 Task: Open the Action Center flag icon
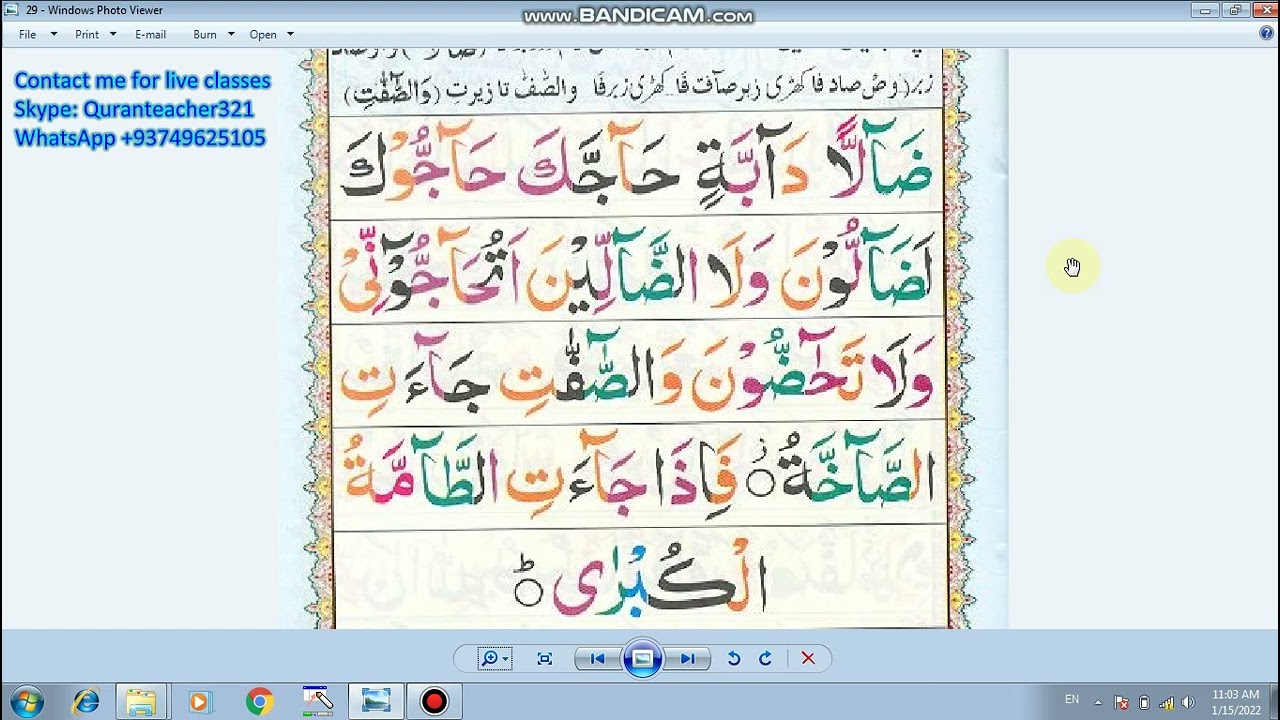(x=1122, y=702)
